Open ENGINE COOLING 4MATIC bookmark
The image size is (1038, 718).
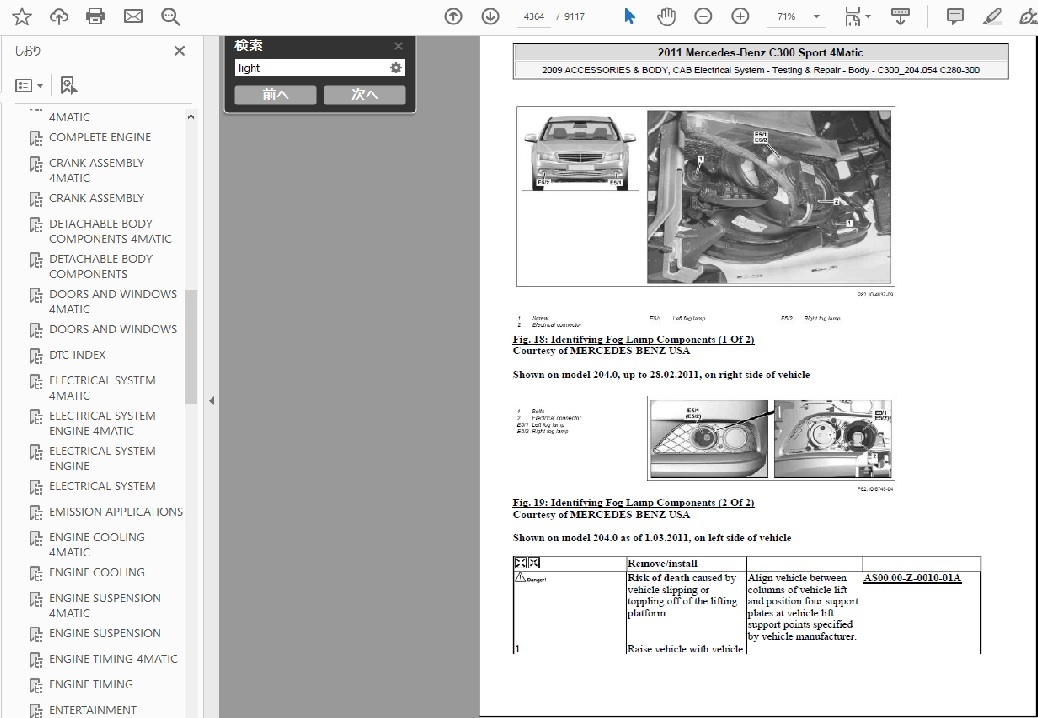tap(97, 544)
